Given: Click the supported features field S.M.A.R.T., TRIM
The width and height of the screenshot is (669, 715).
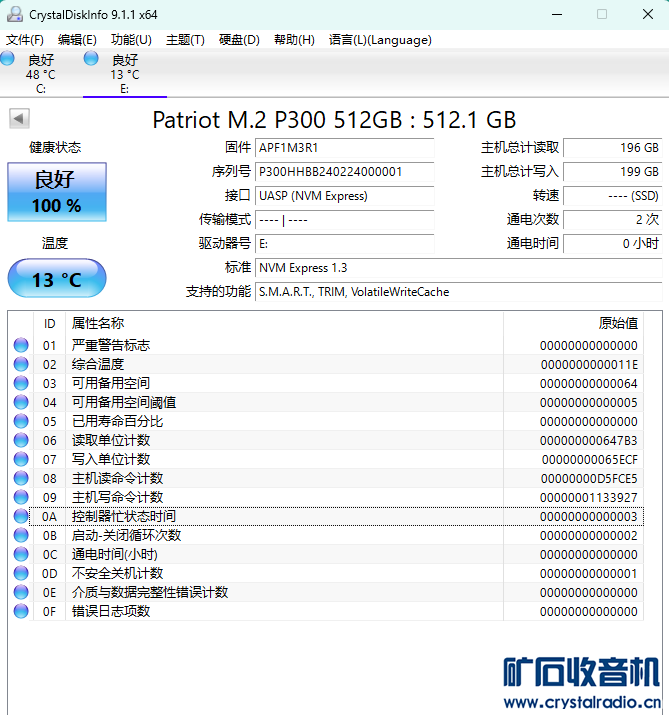Looking at the screenshot, I should [x=458, y=292].
